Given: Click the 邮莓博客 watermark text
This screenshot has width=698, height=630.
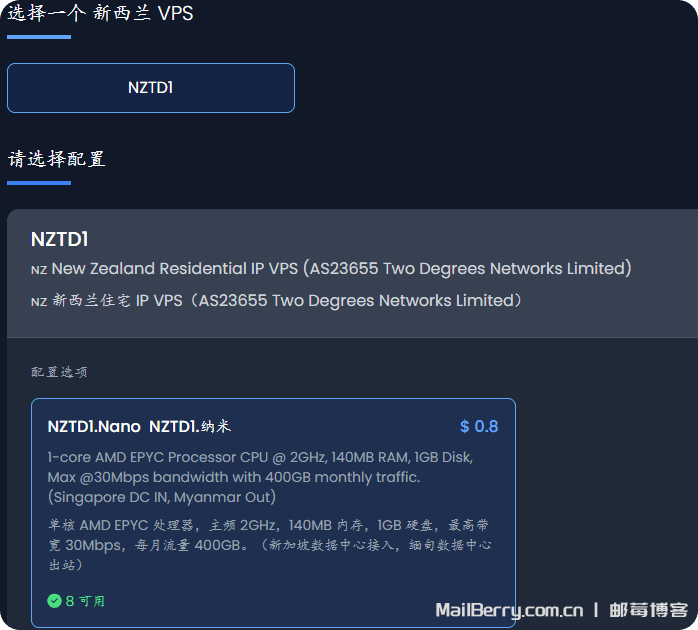Looking at the screenshot, I should pyautogui.click(x=649, y=610).
